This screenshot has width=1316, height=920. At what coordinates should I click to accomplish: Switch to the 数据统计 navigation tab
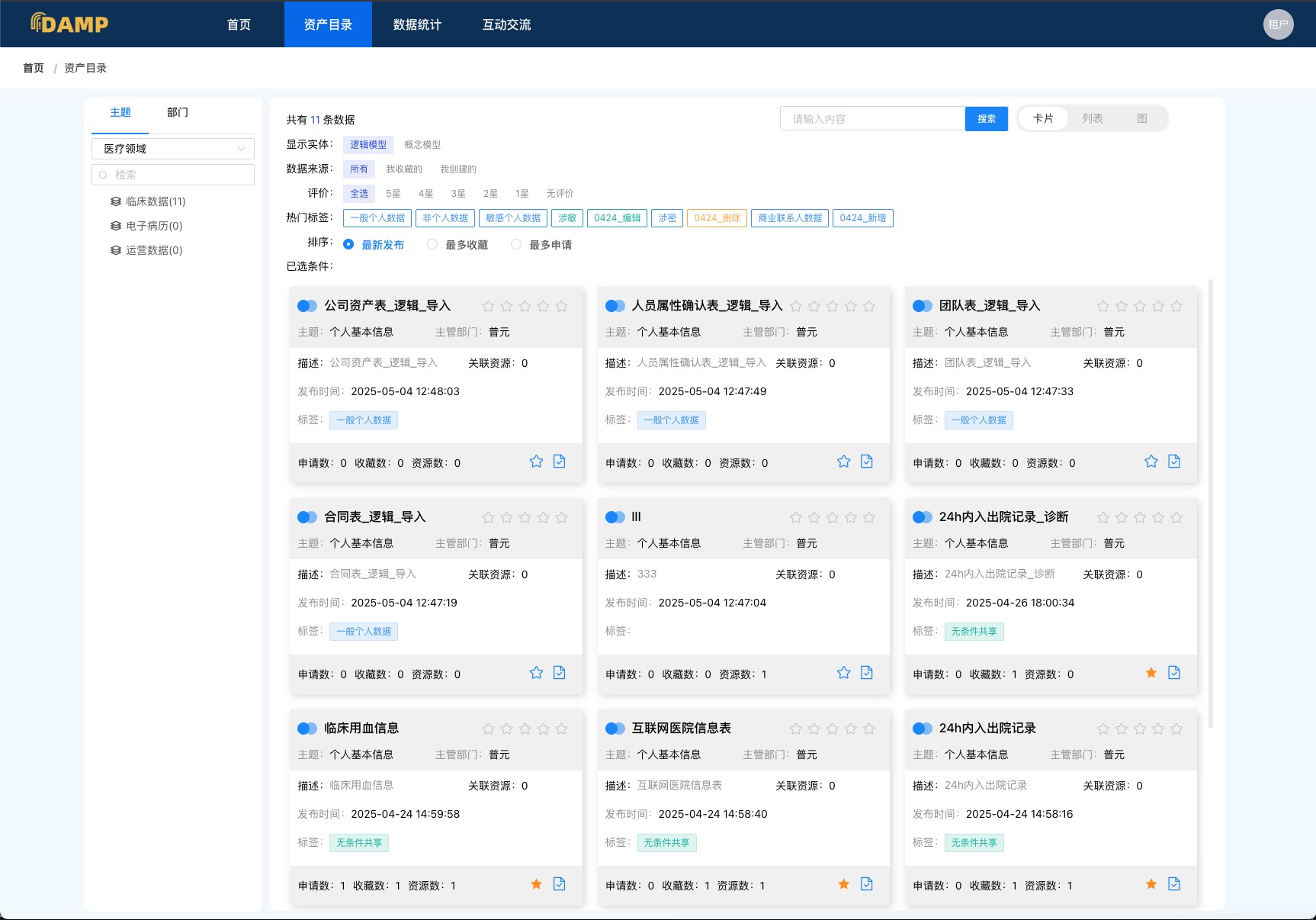(x=416, y=24)
